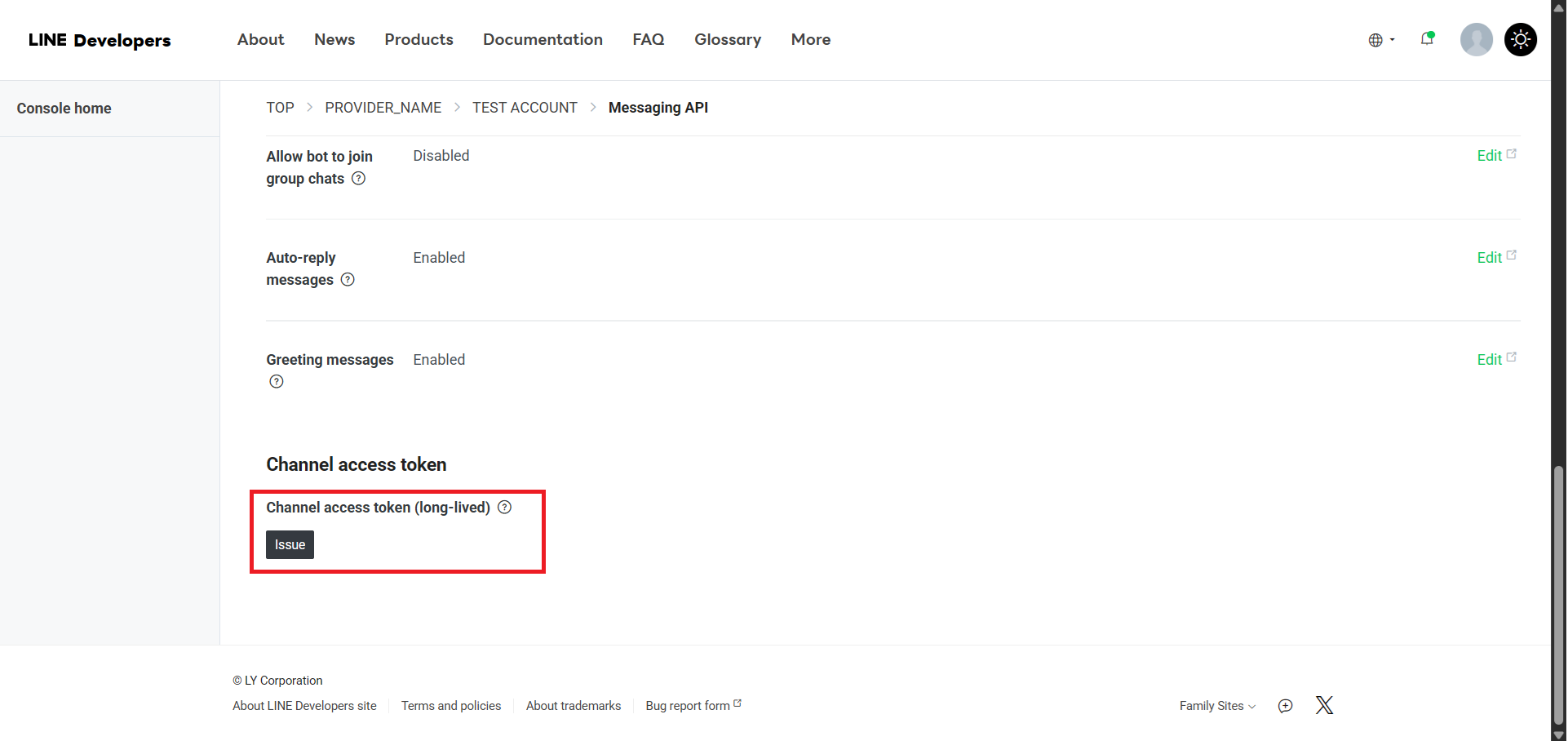This screenshot has width=1568, height=741.
Task: Click Messaging API breadcrumb
Action: tap(658, 108)
